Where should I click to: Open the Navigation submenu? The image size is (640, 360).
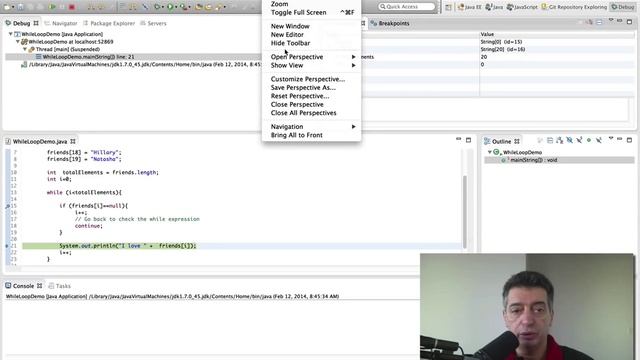pyautogui.click(x=311, y=127)
